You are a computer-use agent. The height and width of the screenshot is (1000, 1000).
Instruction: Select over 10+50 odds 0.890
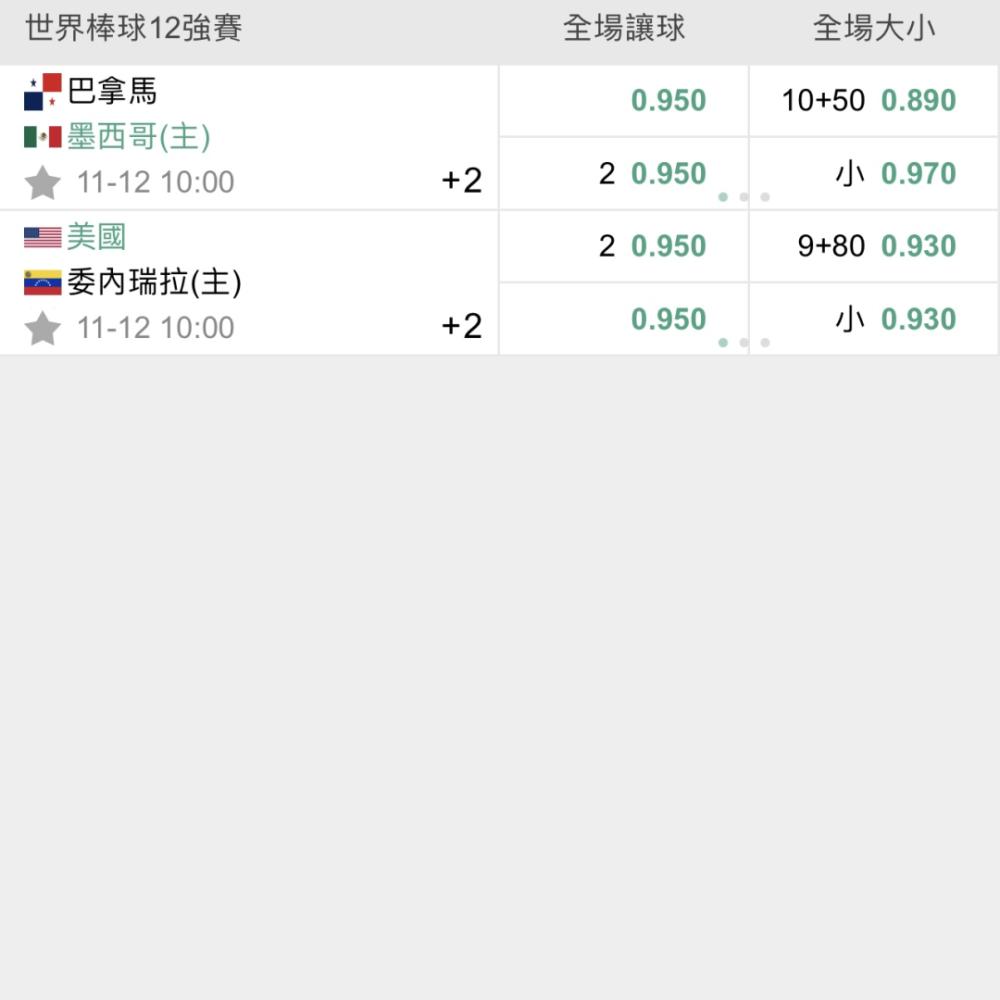pos(873,100)
